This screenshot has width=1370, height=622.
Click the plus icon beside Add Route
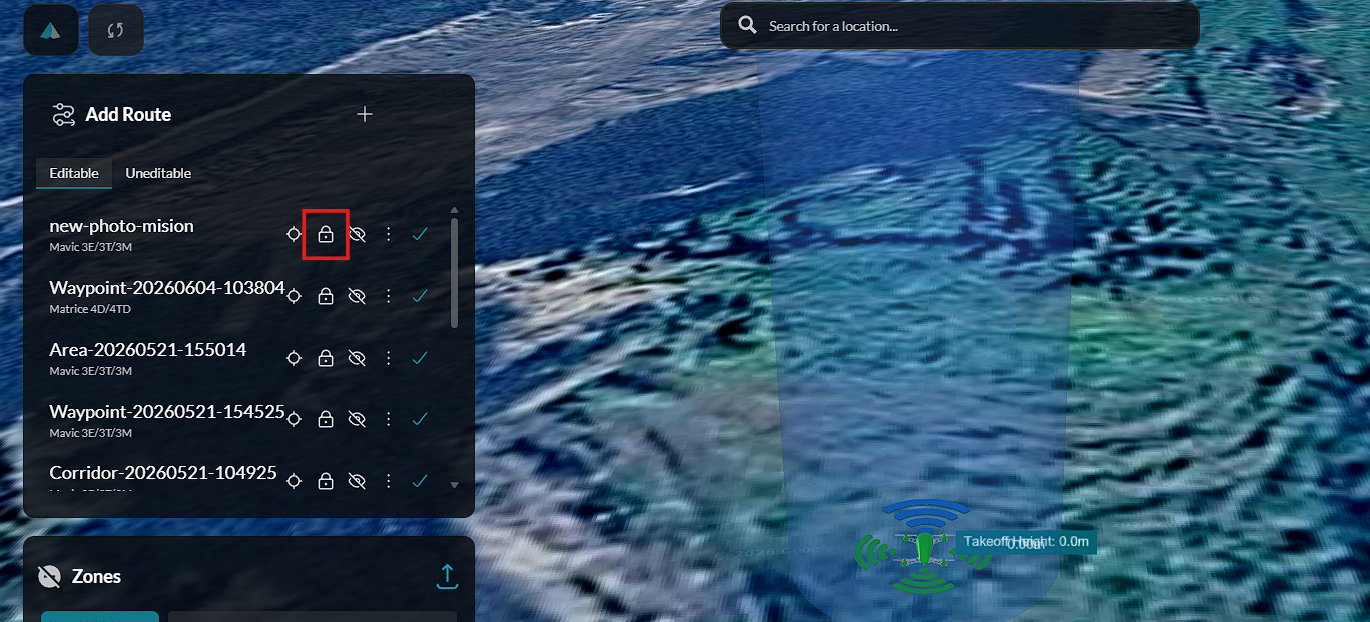click(x=365, y=114)
